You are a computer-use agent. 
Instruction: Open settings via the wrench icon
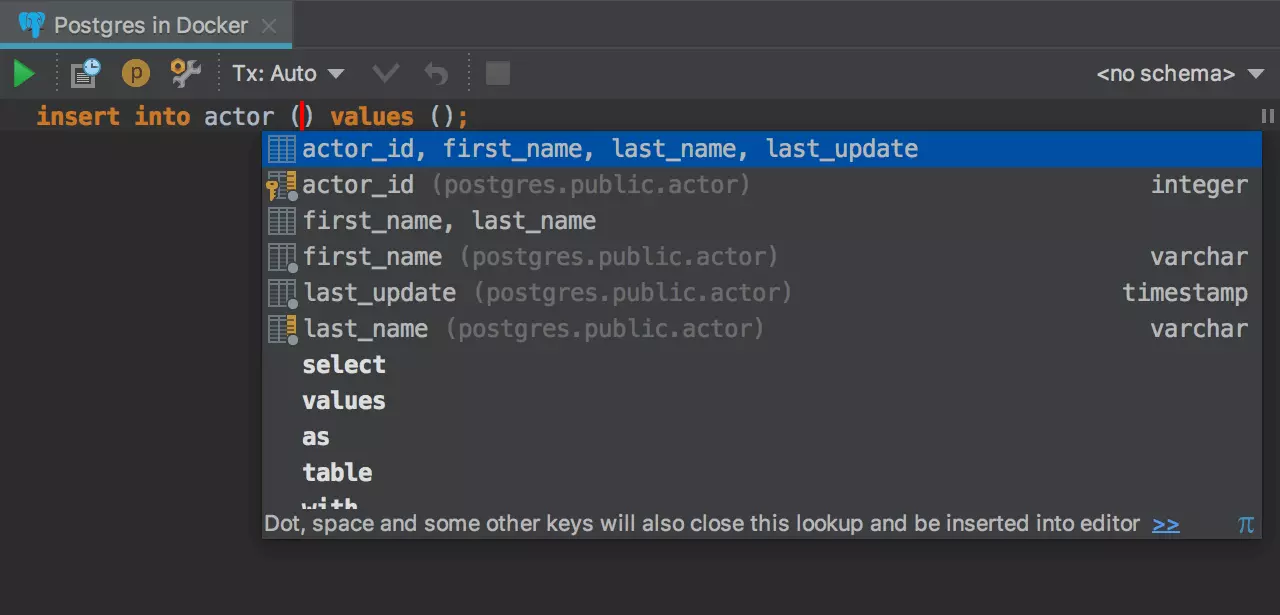(x=185, y=73)
